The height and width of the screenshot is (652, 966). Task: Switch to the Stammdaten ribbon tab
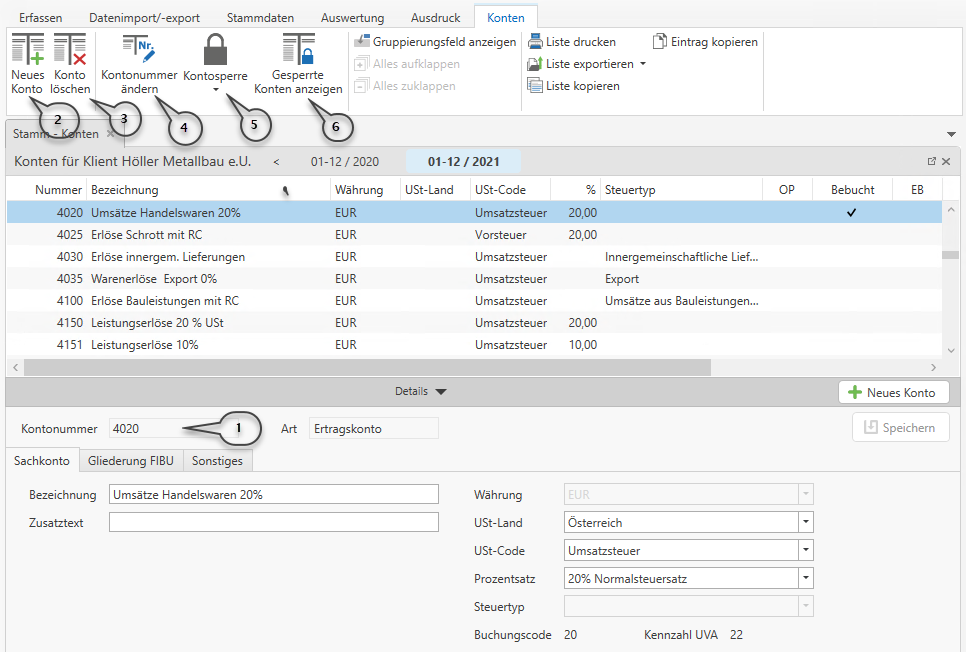[x=258, y=18]
